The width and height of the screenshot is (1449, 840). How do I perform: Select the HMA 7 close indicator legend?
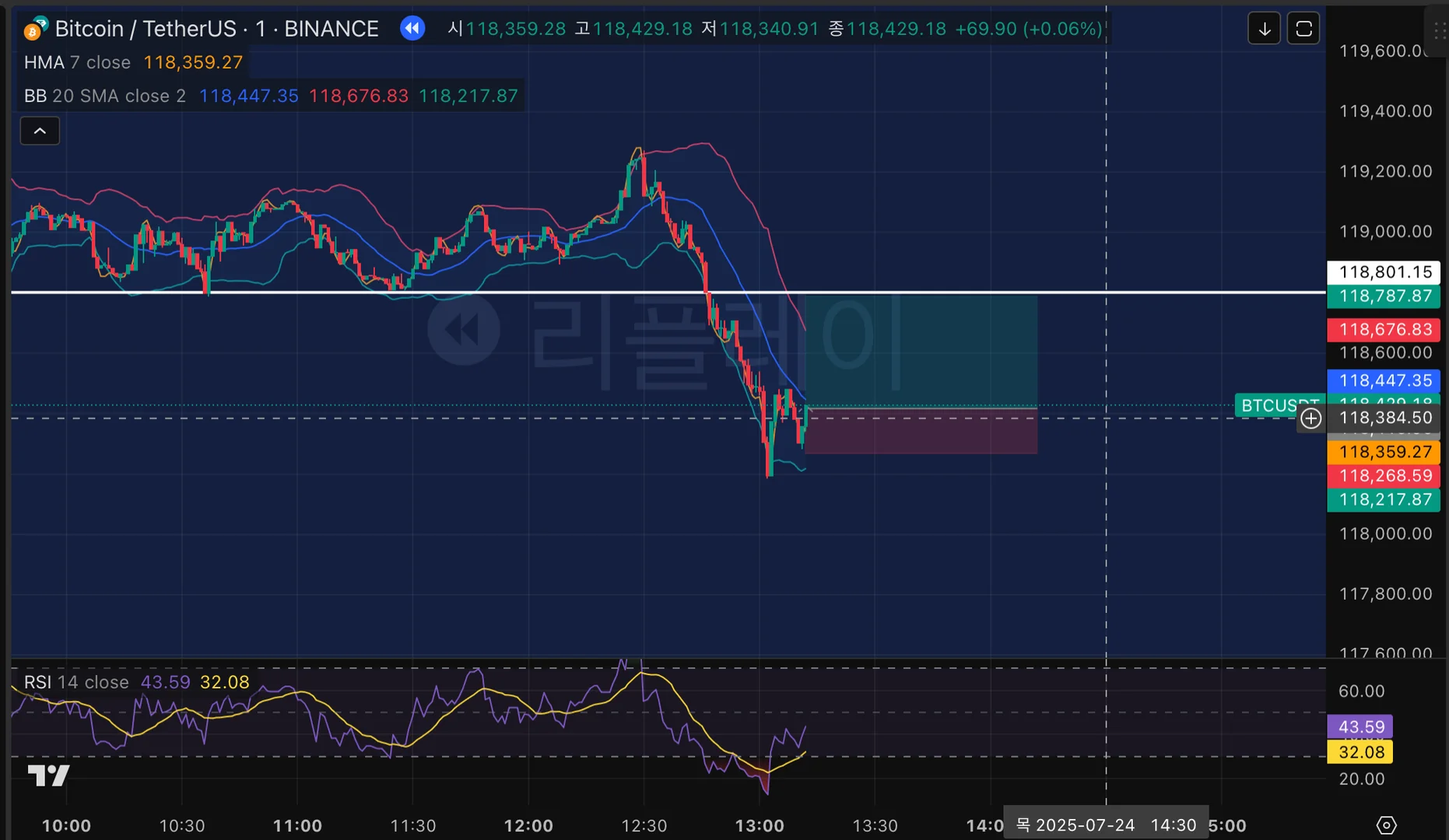pyautogui.click(x=77, y=62)
